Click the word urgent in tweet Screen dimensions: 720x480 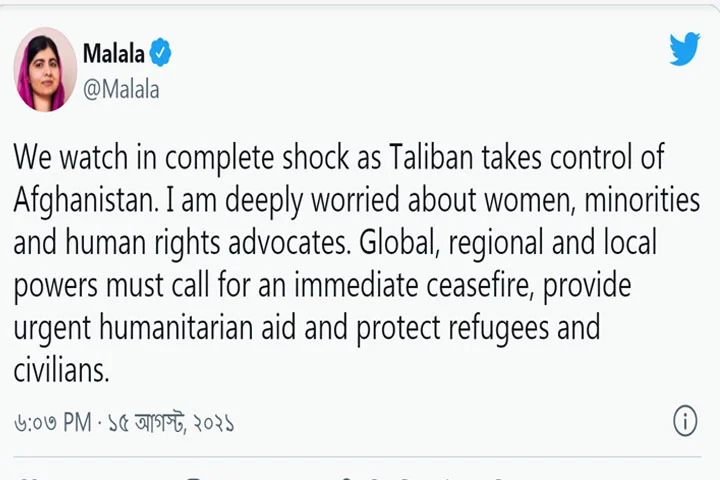click(47, 329)
